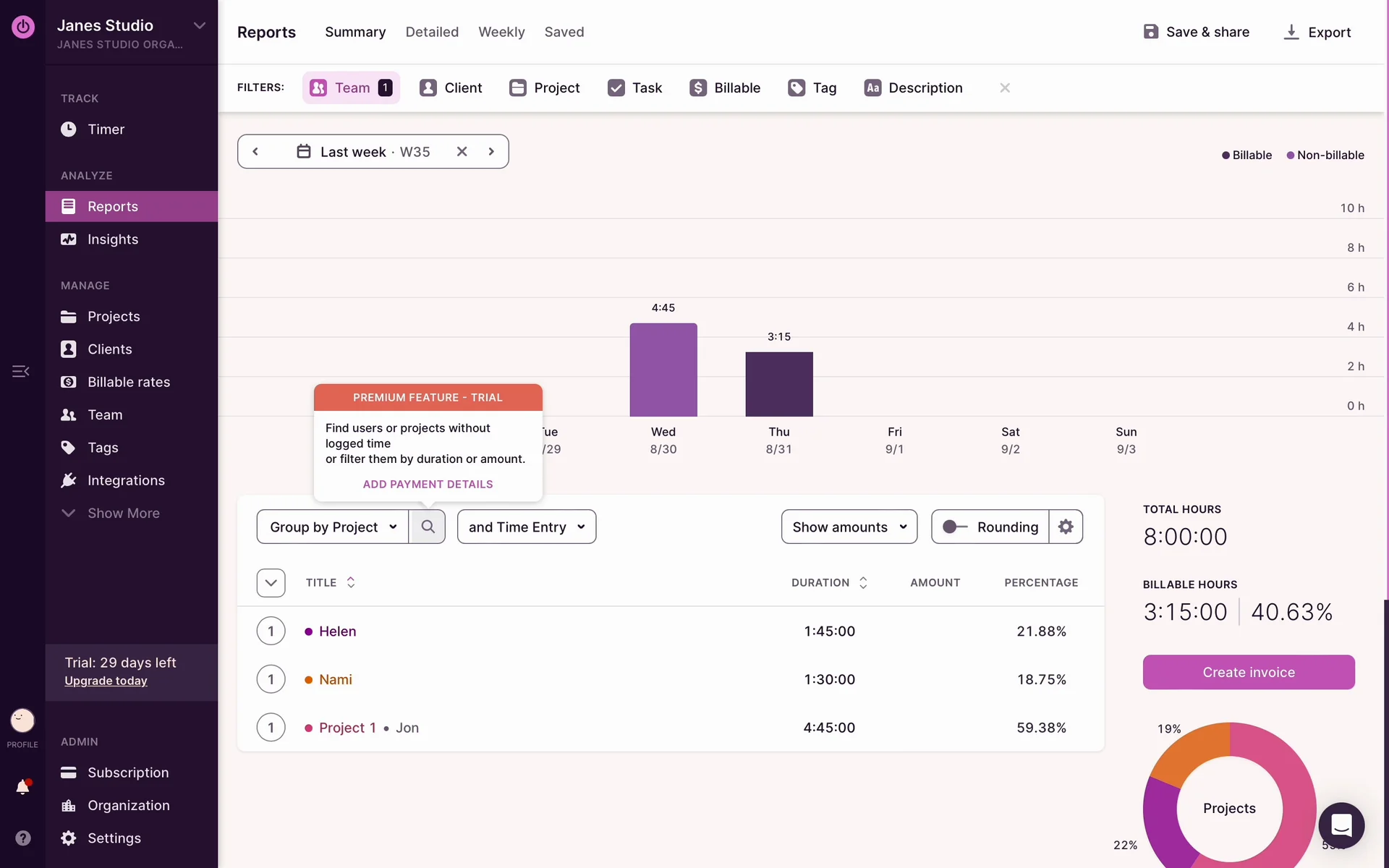The width and height of the screenshot is (1389, 868).
Task: Toggle the Rounding switch
Action: tap(955, 527)
